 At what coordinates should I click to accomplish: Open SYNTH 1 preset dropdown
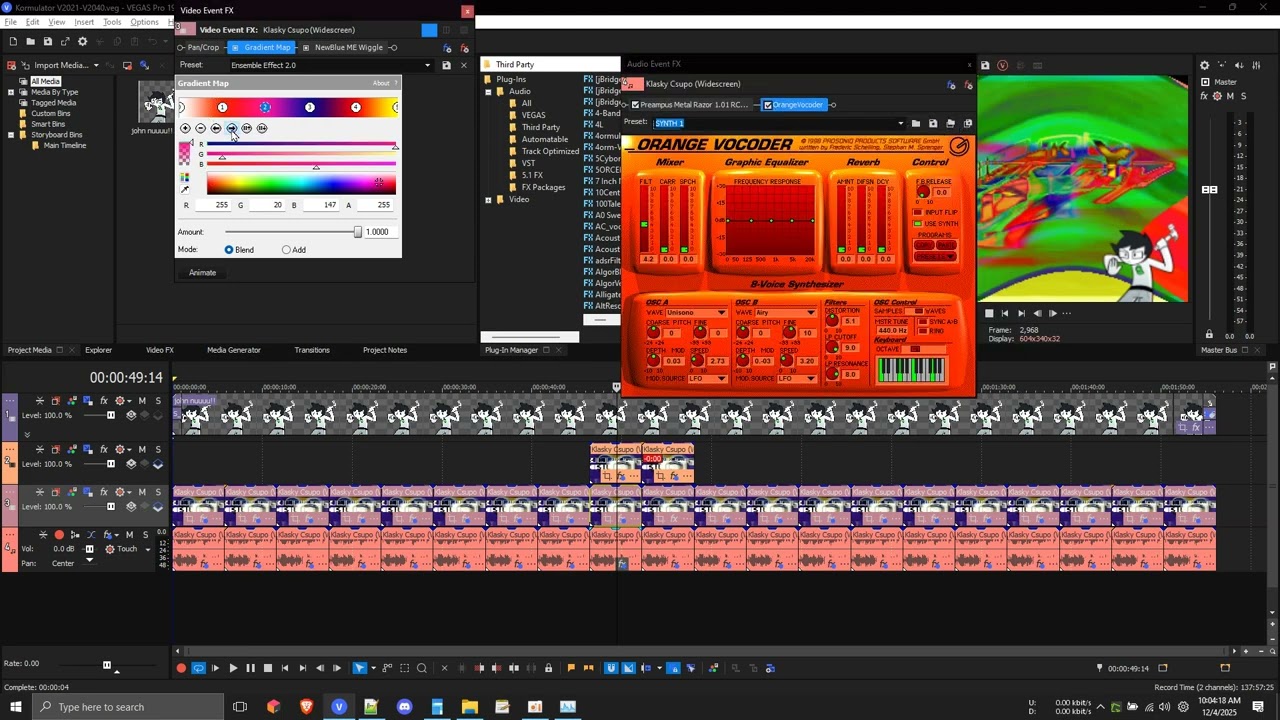tap(900, 123)
